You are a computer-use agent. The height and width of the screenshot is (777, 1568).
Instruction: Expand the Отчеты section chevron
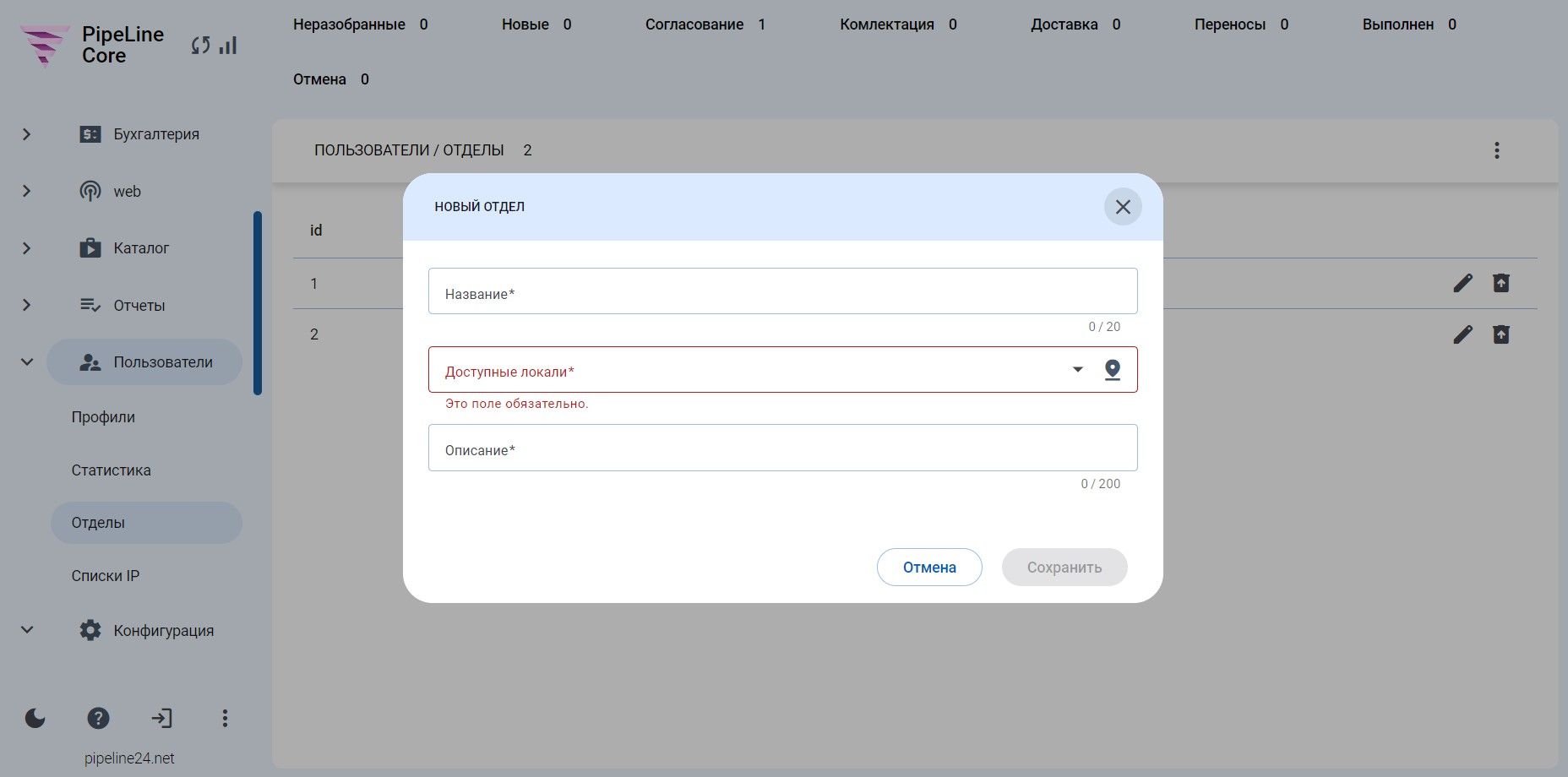(x=27, y=306)
